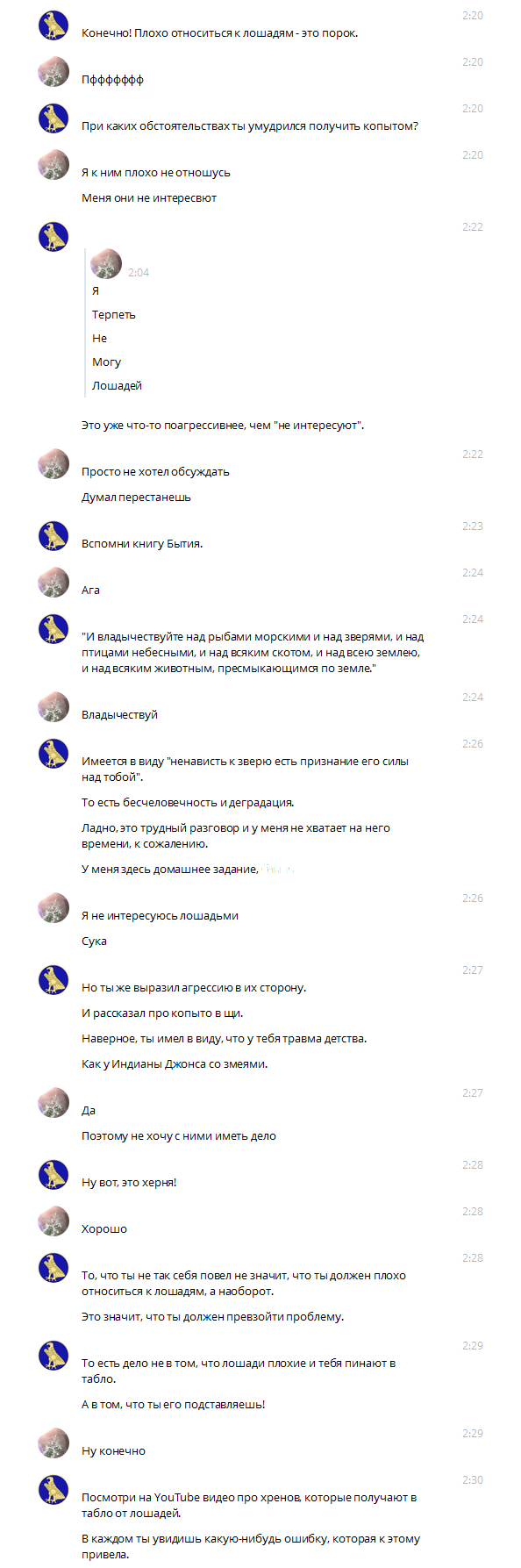Select the quoted text "Терпеть" in the reply block

tap(114, 314)
